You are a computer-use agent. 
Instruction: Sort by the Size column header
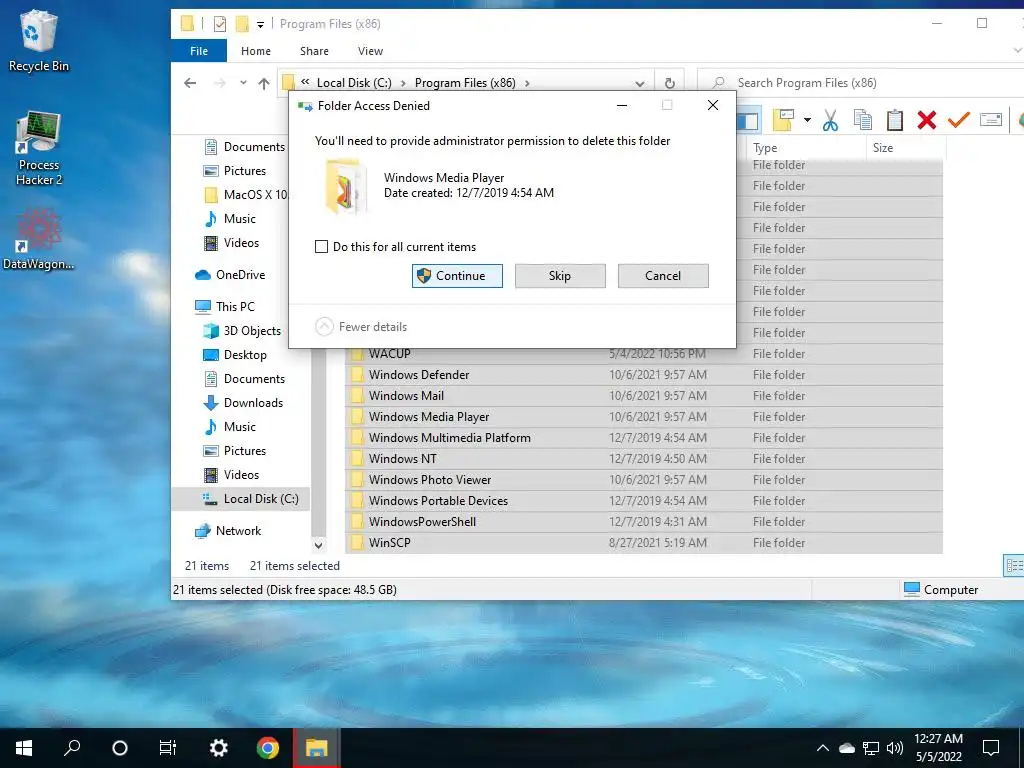point(905,148)
